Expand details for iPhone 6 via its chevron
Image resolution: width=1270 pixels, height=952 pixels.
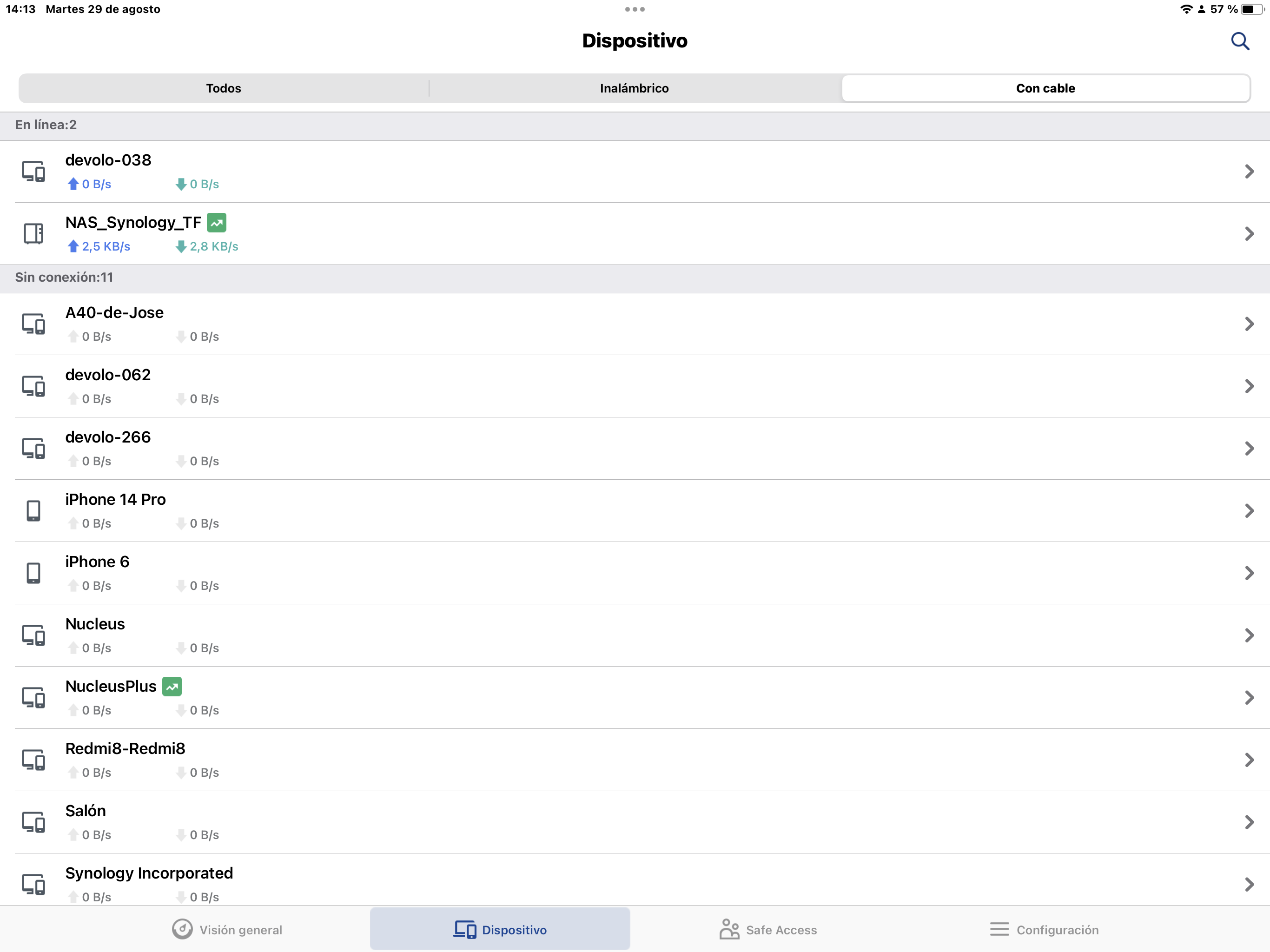coord(1250,573)
